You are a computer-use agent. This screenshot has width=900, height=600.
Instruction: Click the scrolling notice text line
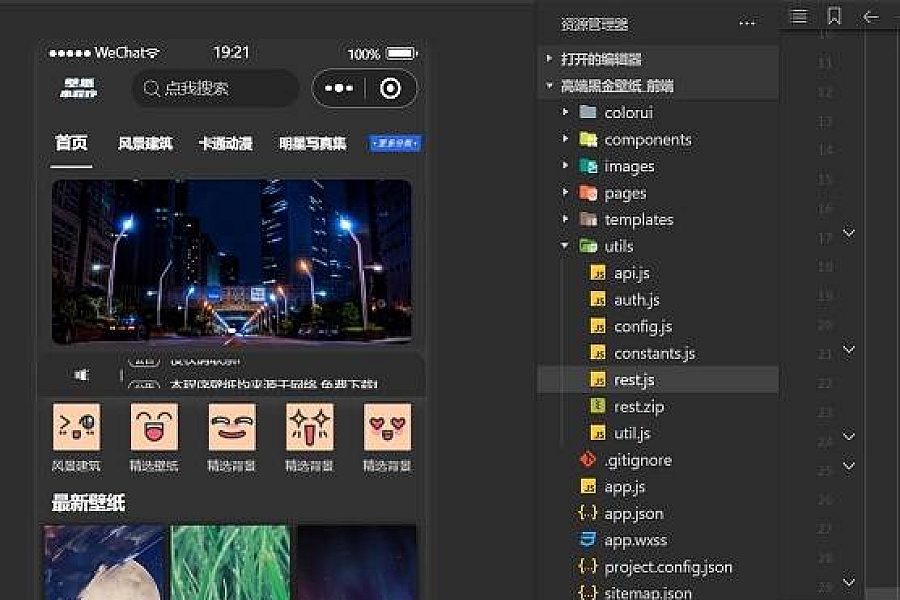point(273,383)
